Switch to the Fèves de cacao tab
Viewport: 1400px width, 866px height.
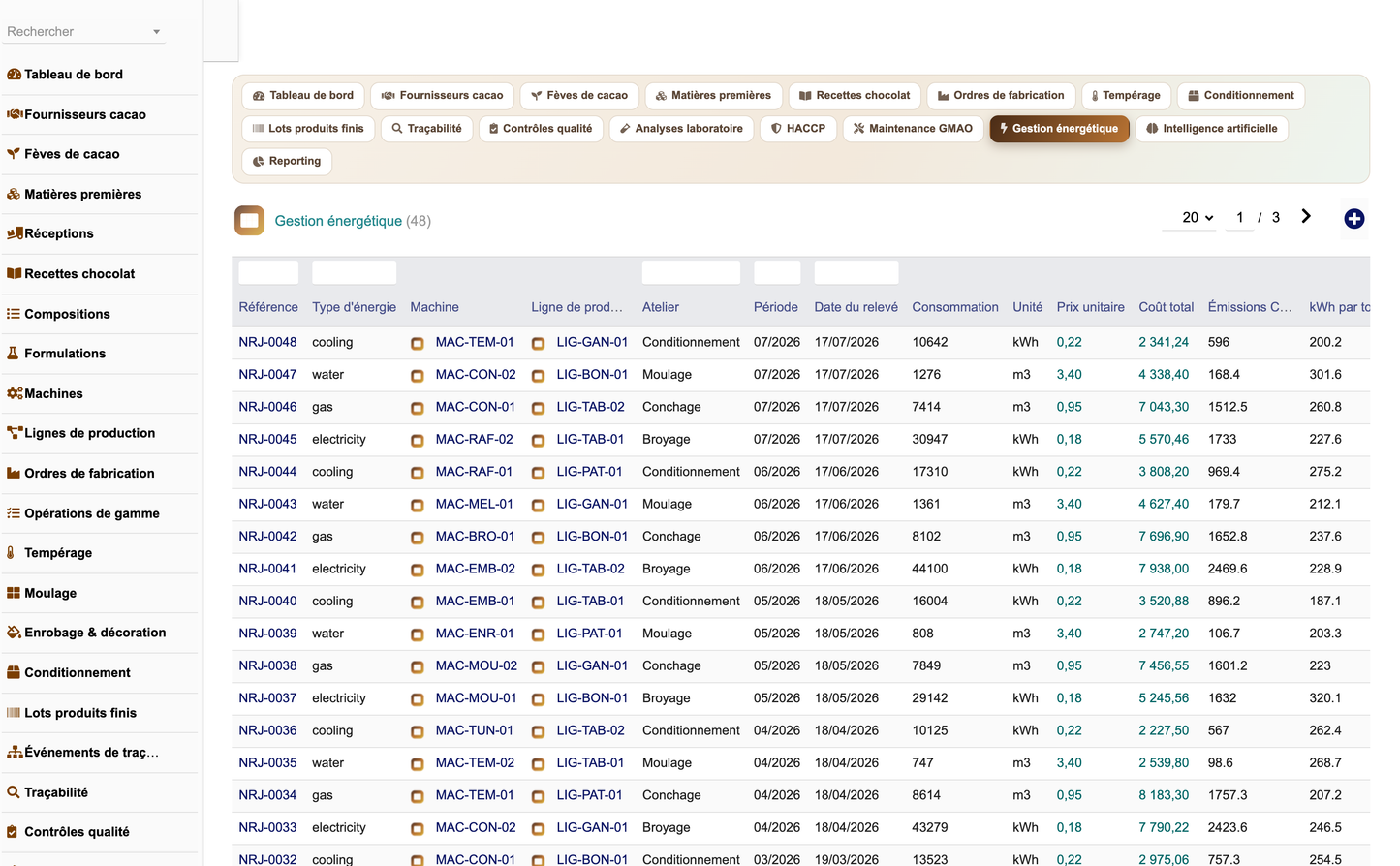pyautogui.click(x=579, y=96)
